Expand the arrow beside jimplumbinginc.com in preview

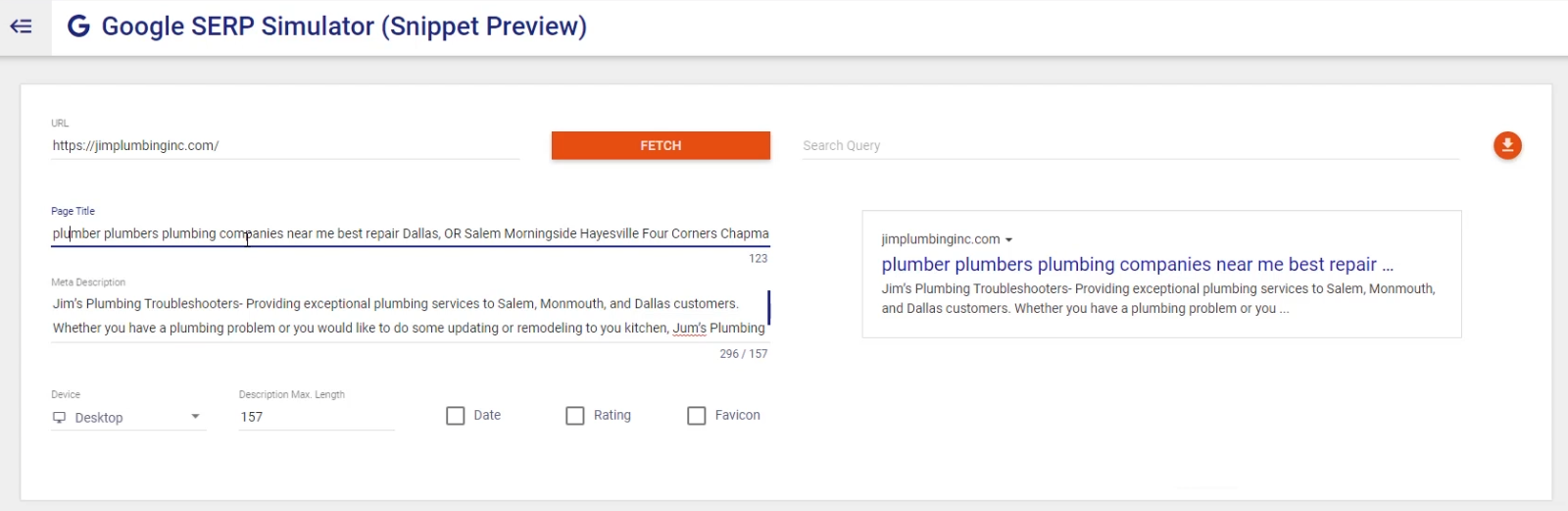1008,240
